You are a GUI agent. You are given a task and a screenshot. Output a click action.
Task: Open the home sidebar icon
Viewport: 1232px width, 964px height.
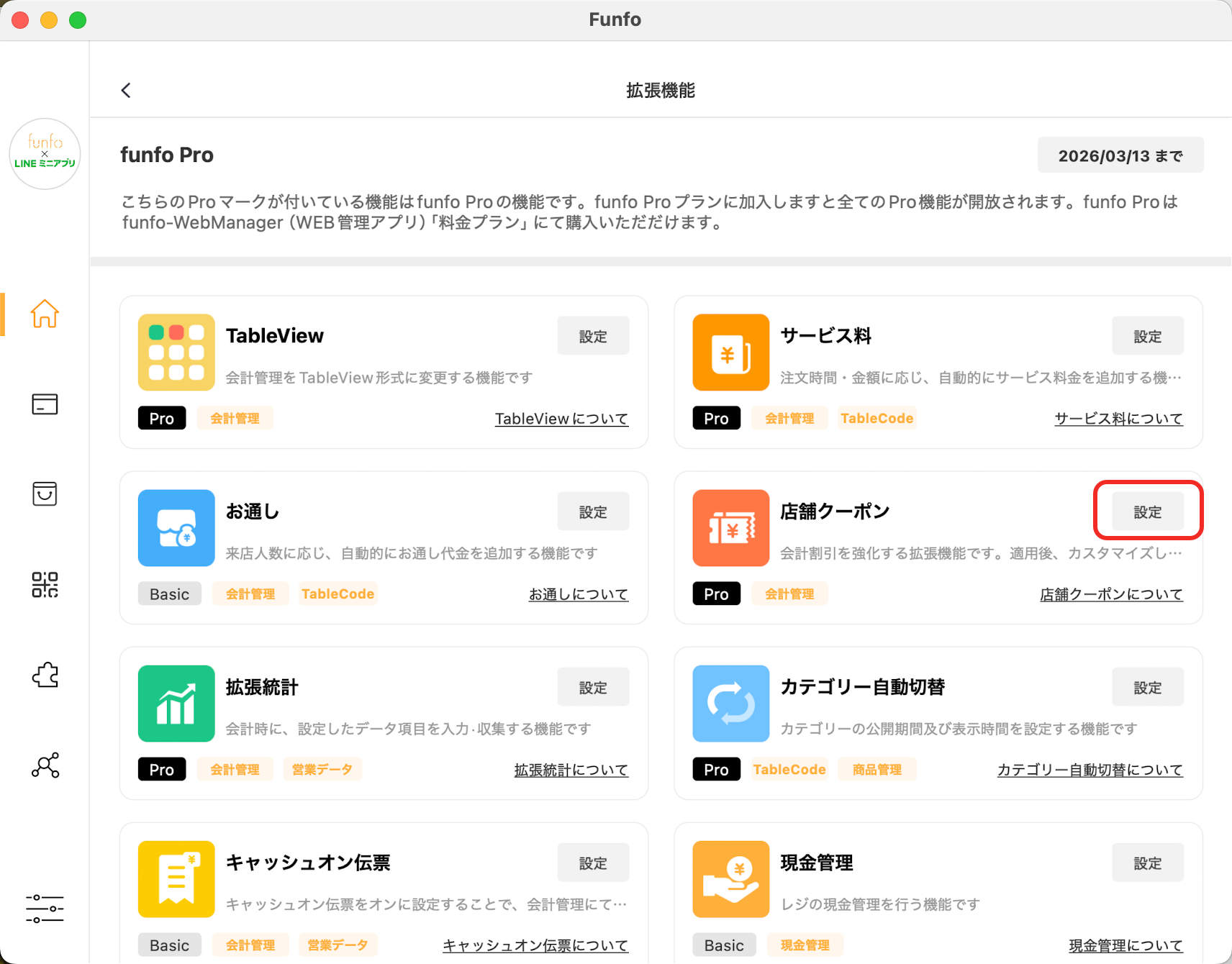click(45, 314)
